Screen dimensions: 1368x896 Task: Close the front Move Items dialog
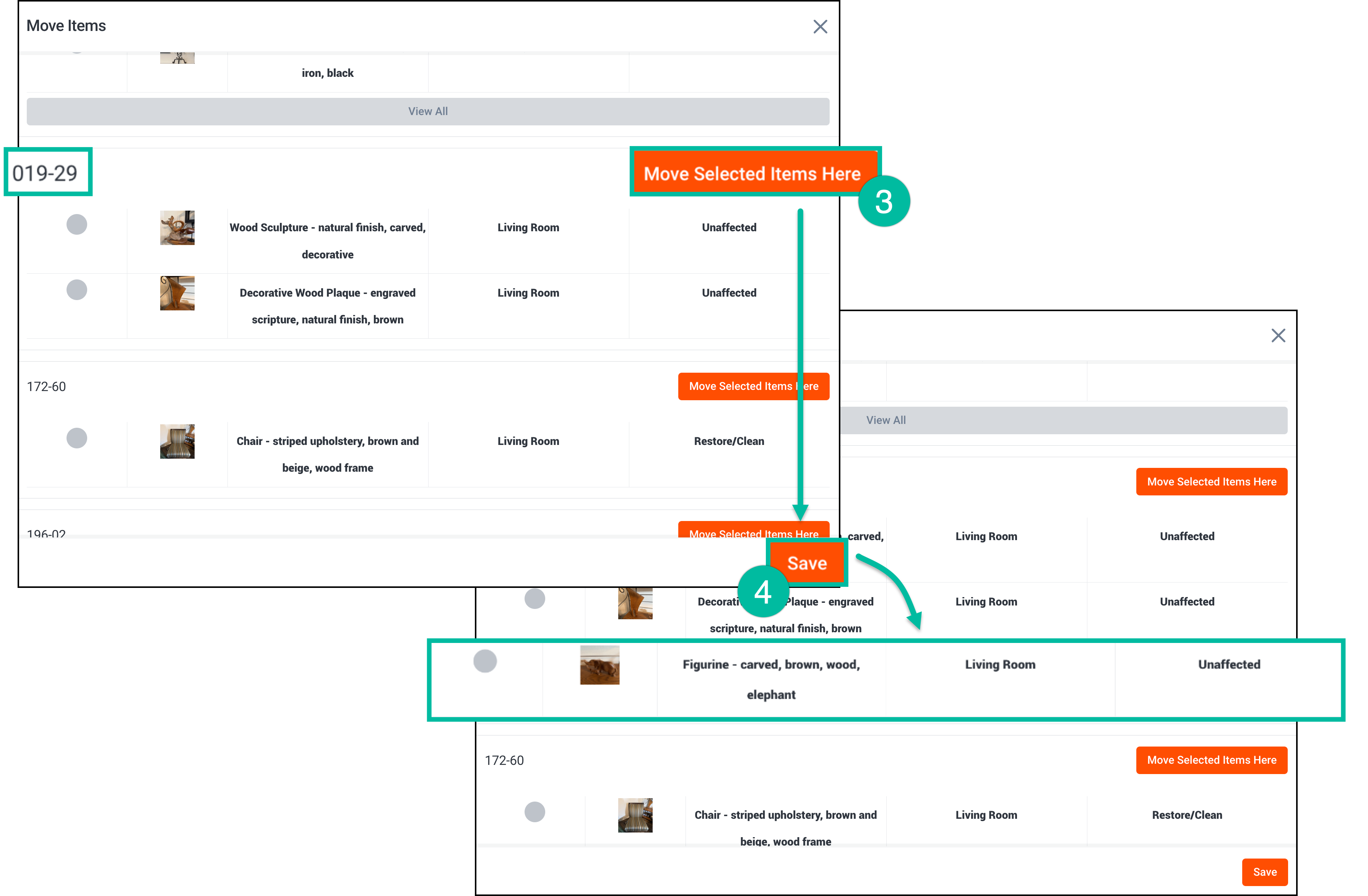820,27
